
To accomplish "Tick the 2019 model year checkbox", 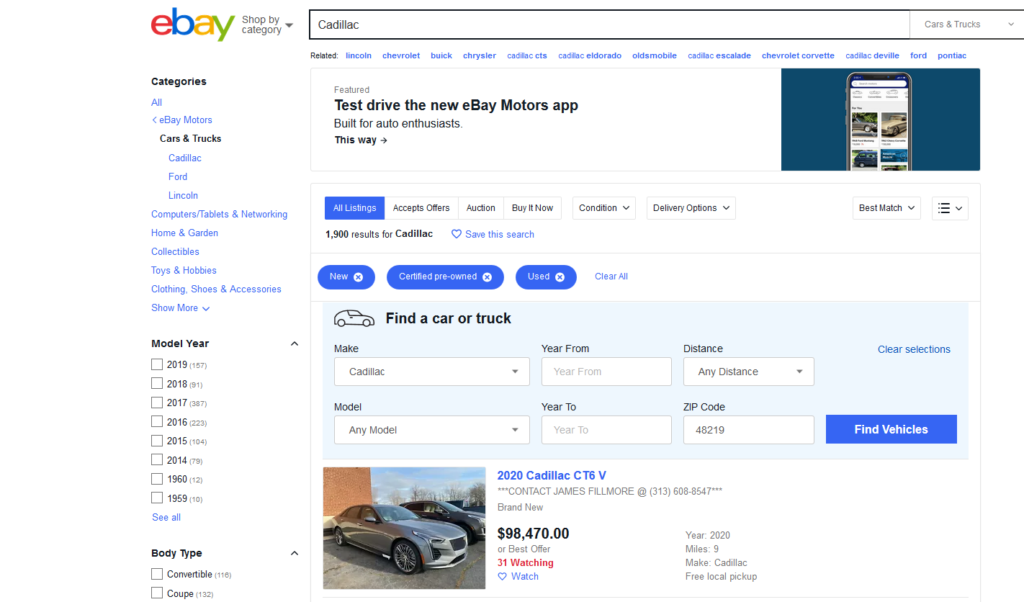I will [157, 364].
